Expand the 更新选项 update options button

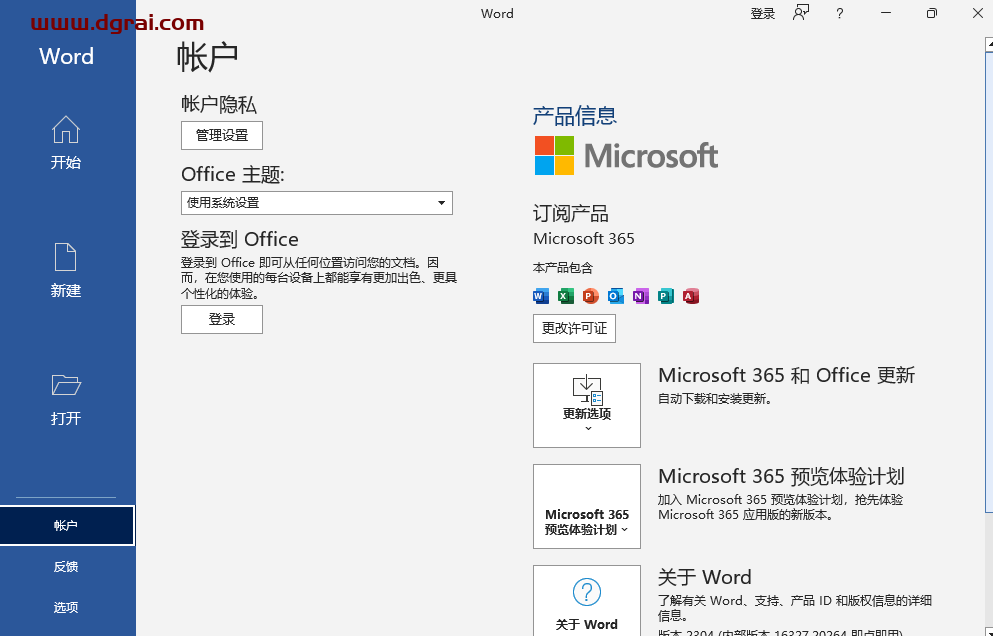(587, 405)
